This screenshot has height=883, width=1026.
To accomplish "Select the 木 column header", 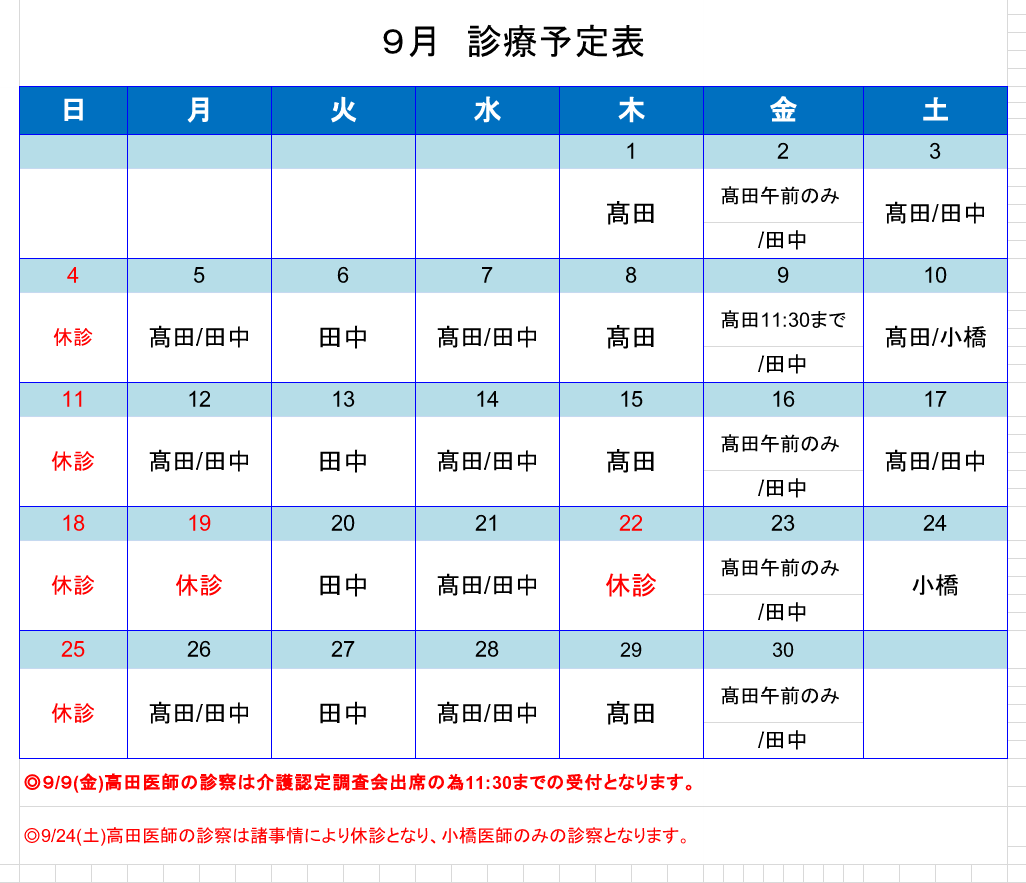I will [631, 111].
